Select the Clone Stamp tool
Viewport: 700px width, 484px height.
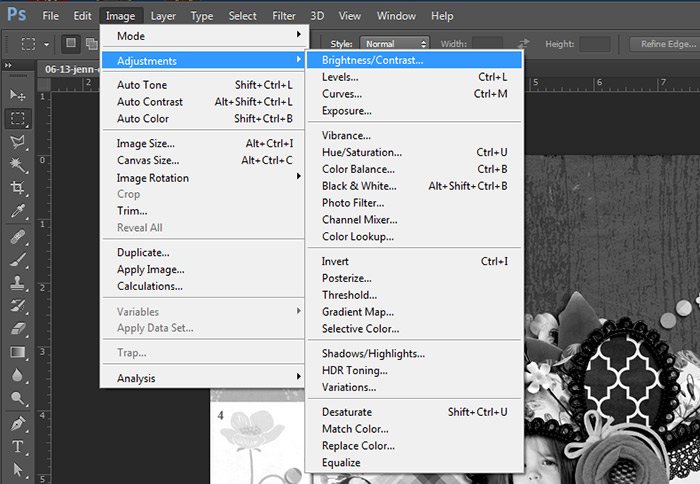(18, 282)
